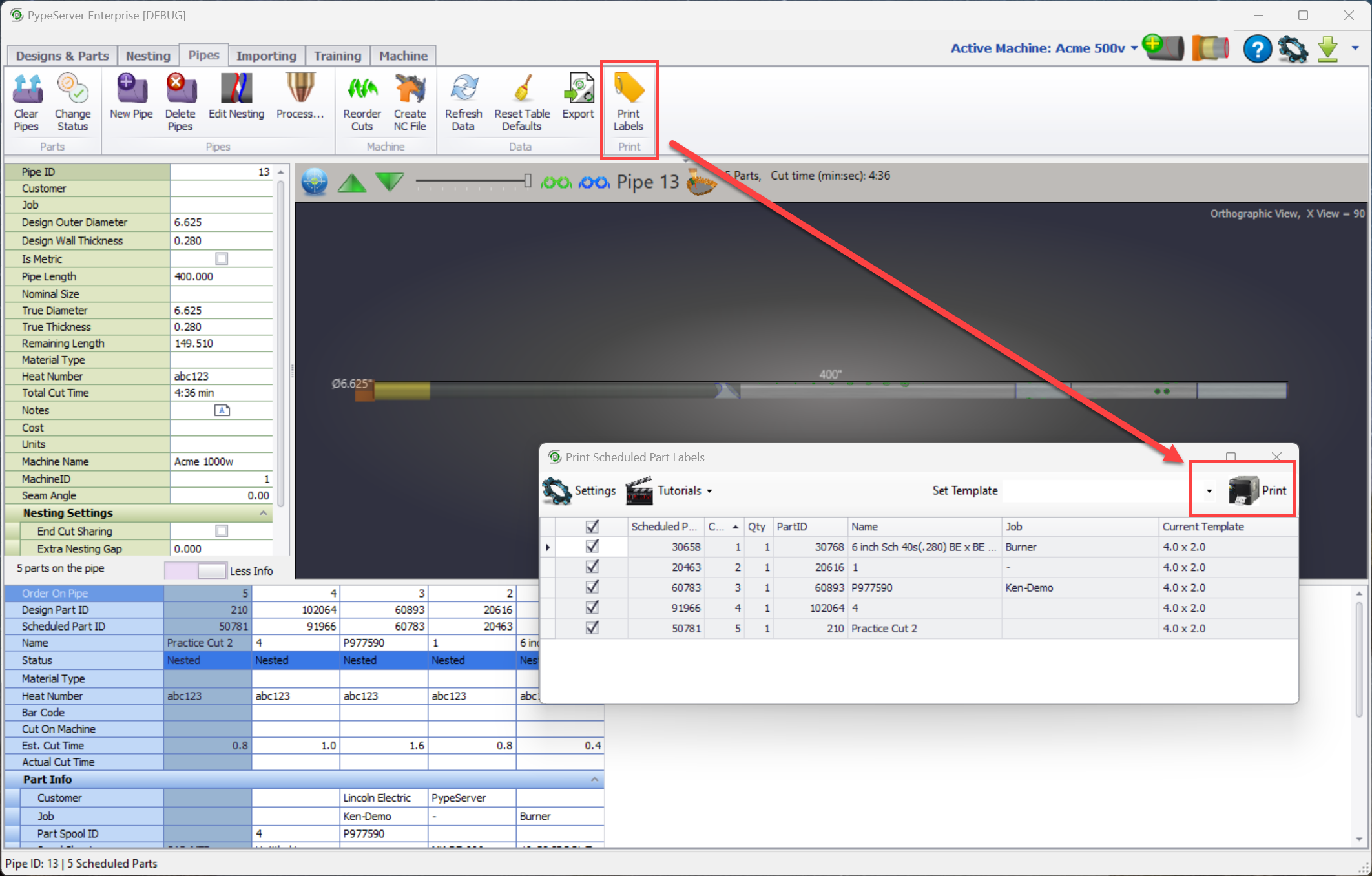
Task: Open the Importing tab
Action: 265,56
